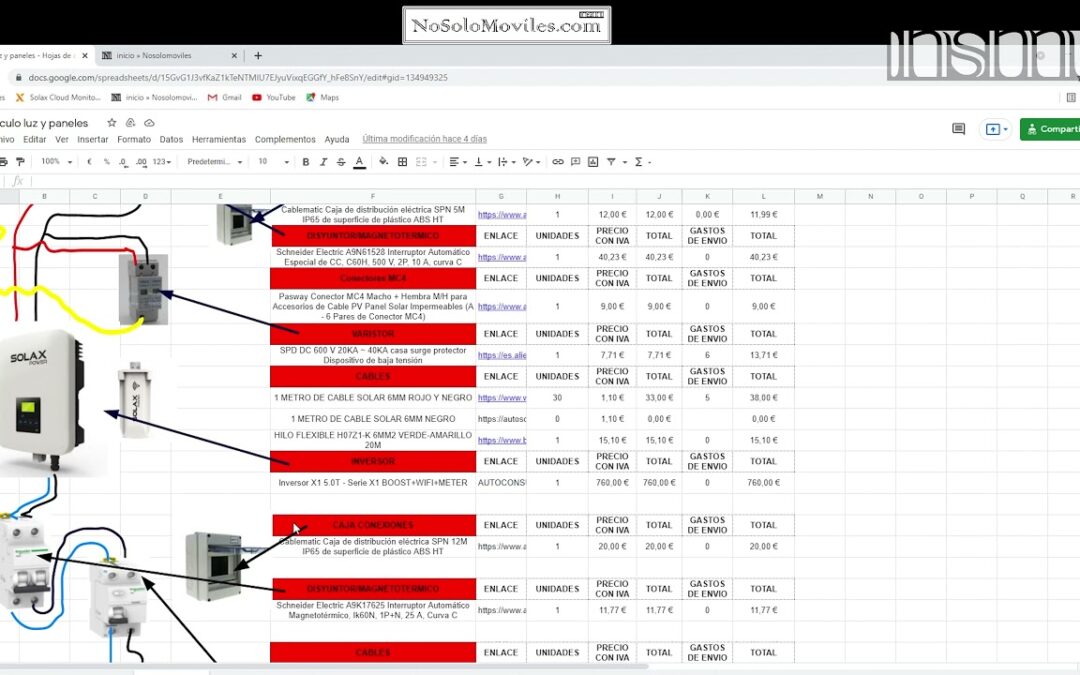Viewport: 1080px width, 675px height.
Task: Open the font size dropdown
Action: [x=273, y=162]
